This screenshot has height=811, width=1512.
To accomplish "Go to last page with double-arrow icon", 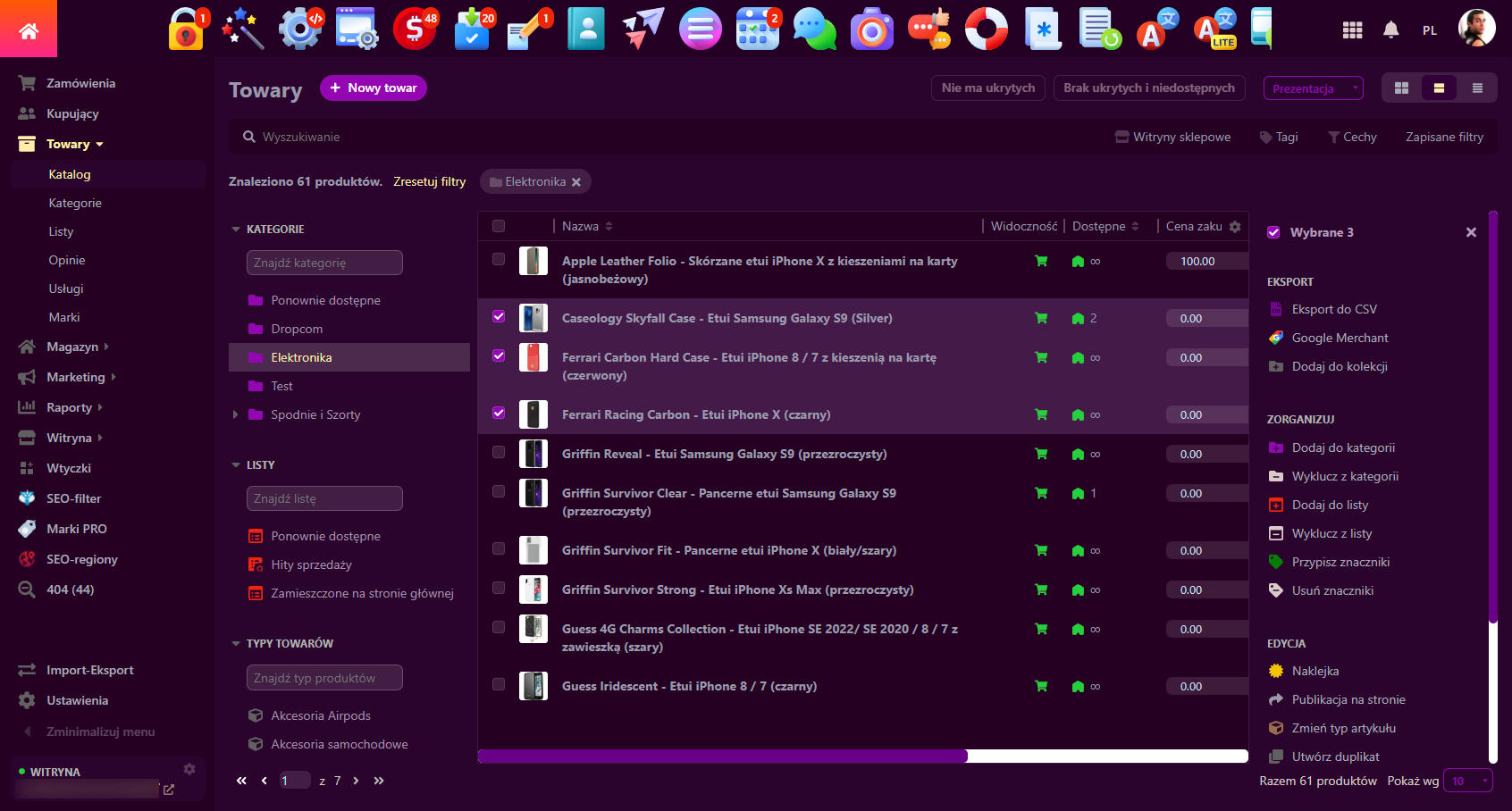I will pos(379,781).
